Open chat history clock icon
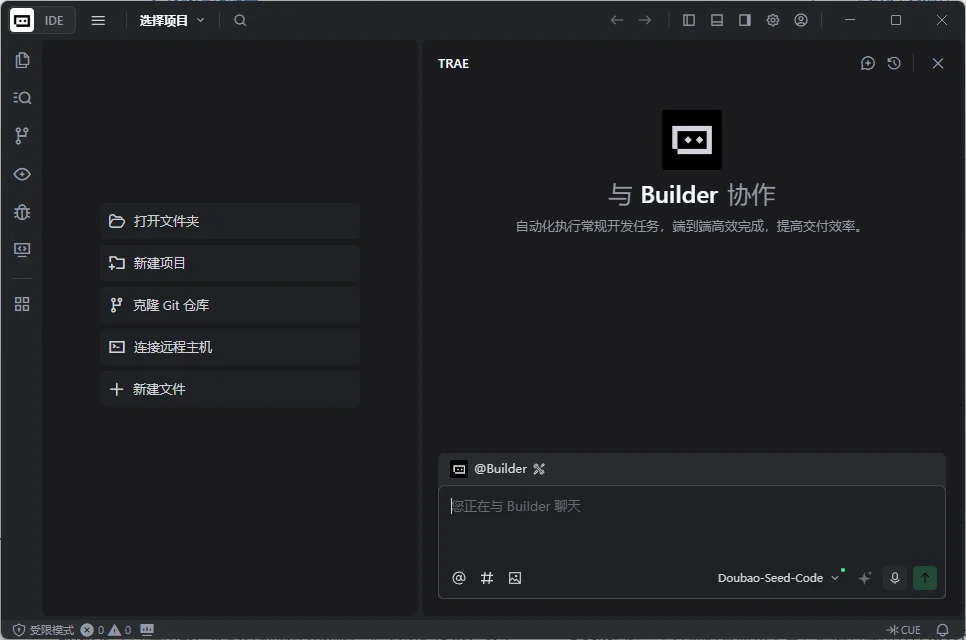The height and width of the screenshot is (640, 966). pos(894,63)
